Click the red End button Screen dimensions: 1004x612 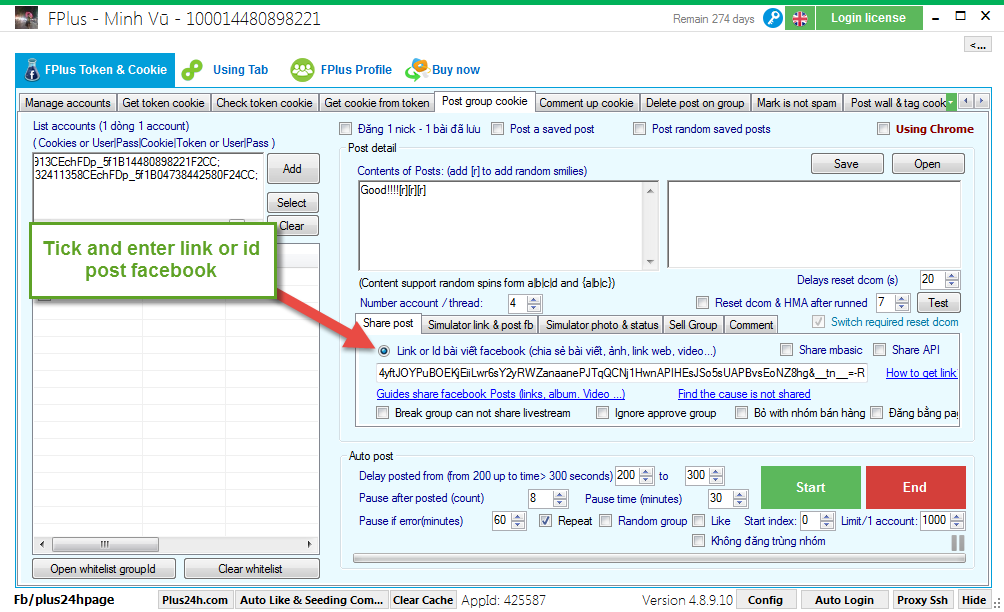coord(915,487)
